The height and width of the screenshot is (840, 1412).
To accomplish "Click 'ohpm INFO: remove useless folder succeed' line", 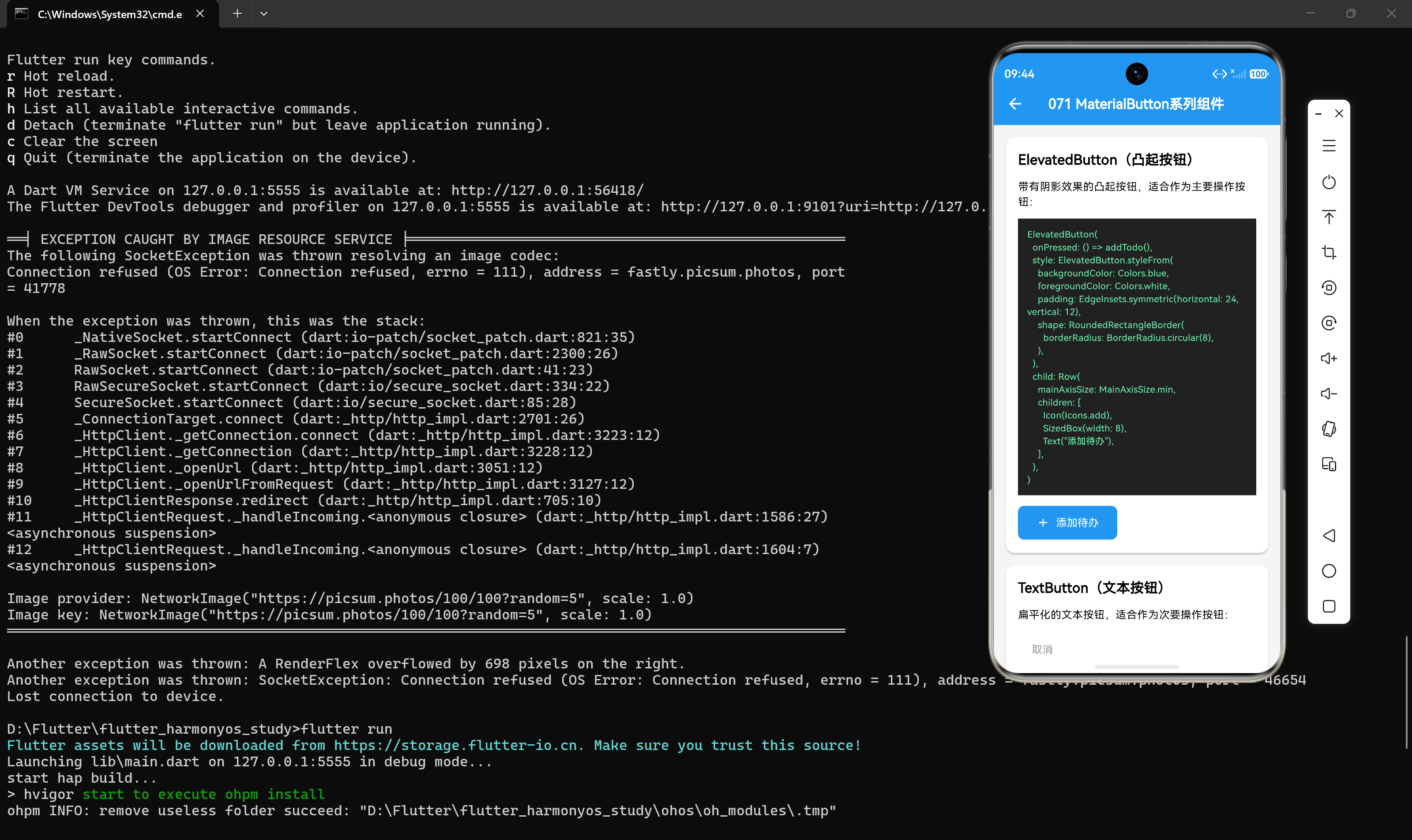I will [x=422, y=810].
